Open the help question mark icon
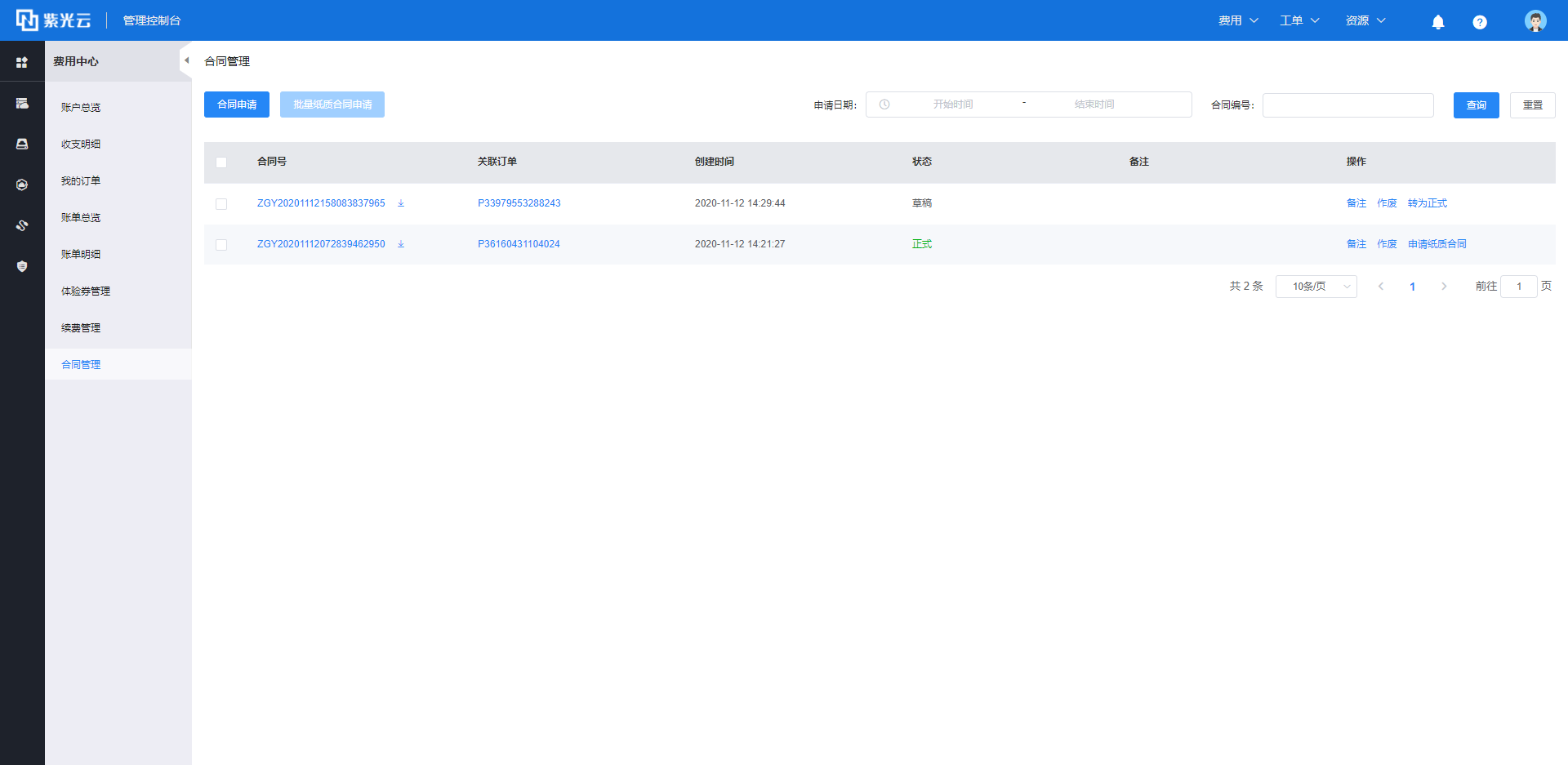The width and height of the screenshot is (1568, 765). tap(1480, 22)
